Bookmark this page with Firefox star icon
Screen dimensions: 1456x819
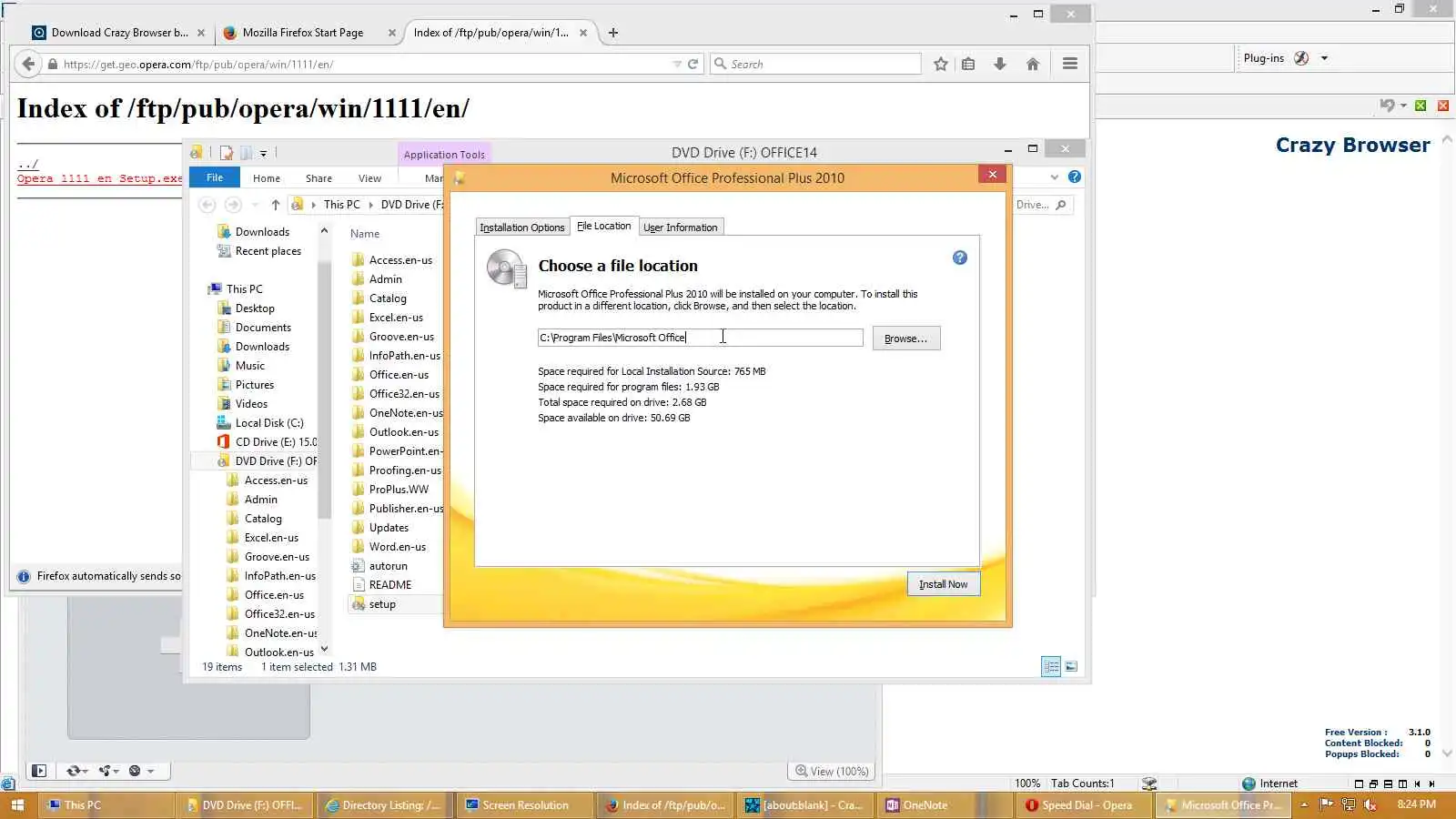941,64
